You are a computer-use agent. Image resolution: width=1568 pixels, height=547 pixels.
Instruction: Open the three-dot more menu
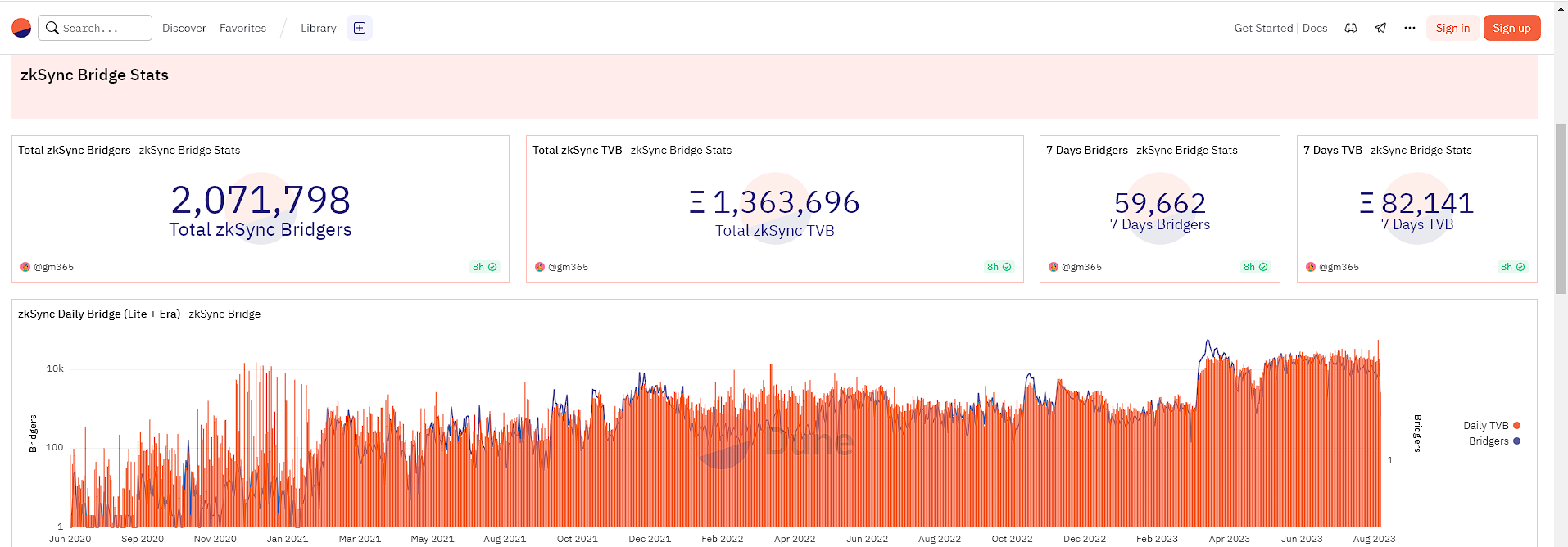1410,28
